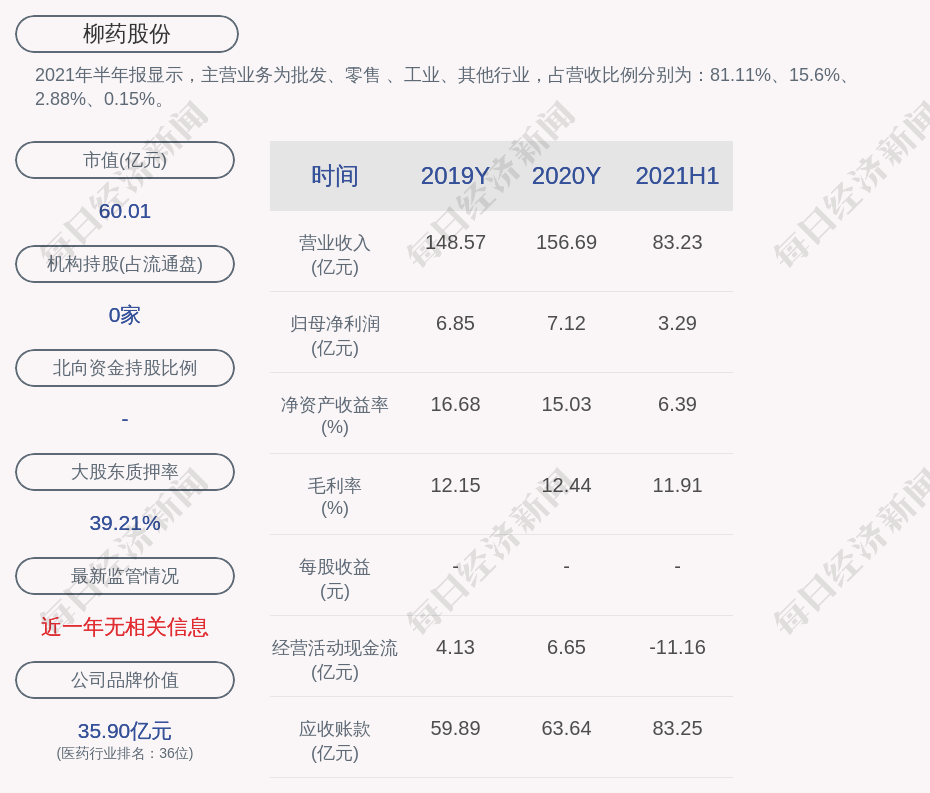
Task: Click the 时间 table header
Action: click(335, 176)
